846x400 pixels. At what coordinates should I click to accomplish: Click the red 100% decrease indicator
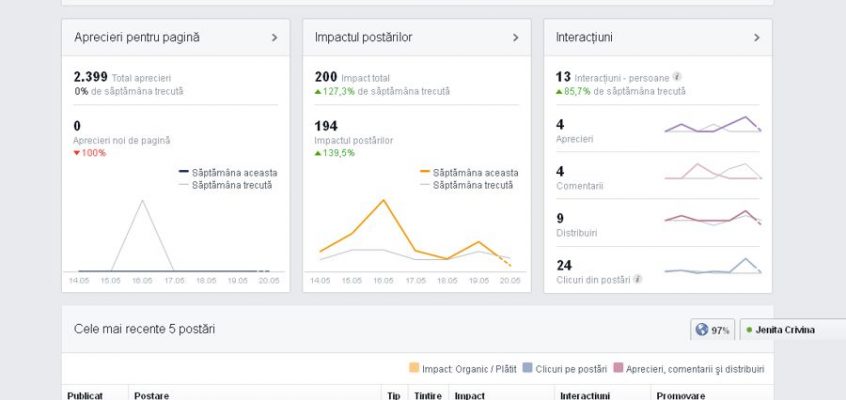[90, 153]
